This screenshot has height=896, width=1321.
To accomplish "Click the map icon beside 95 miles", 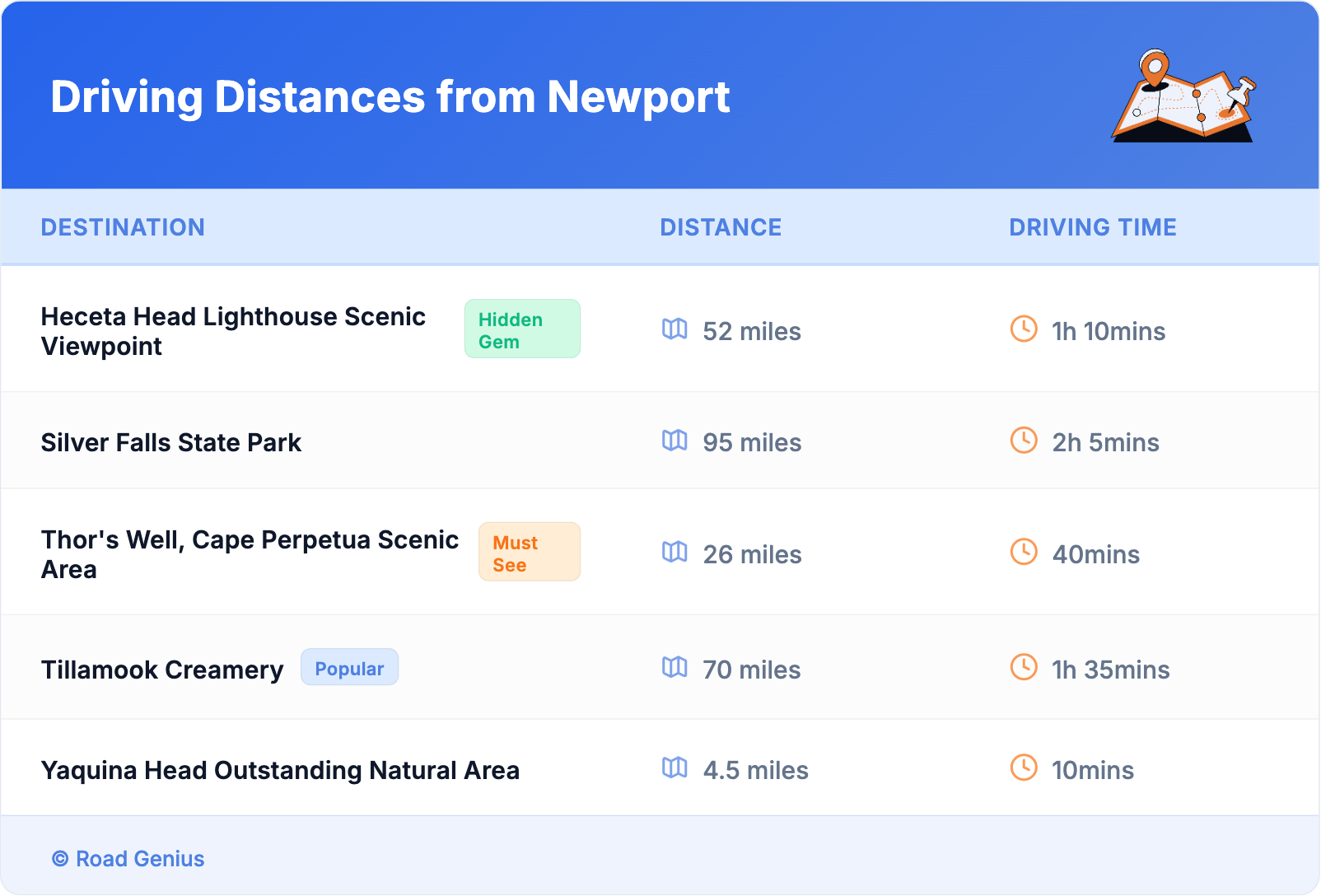I will coord(675,441).
